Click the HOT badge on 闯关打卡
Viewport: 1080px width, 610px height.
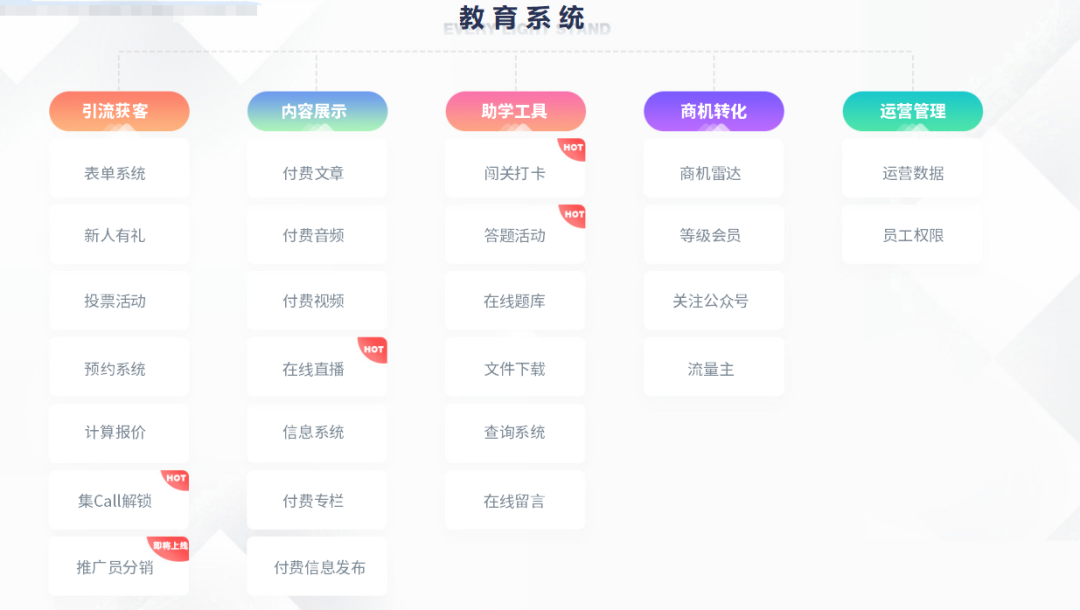tap(572, 148)
